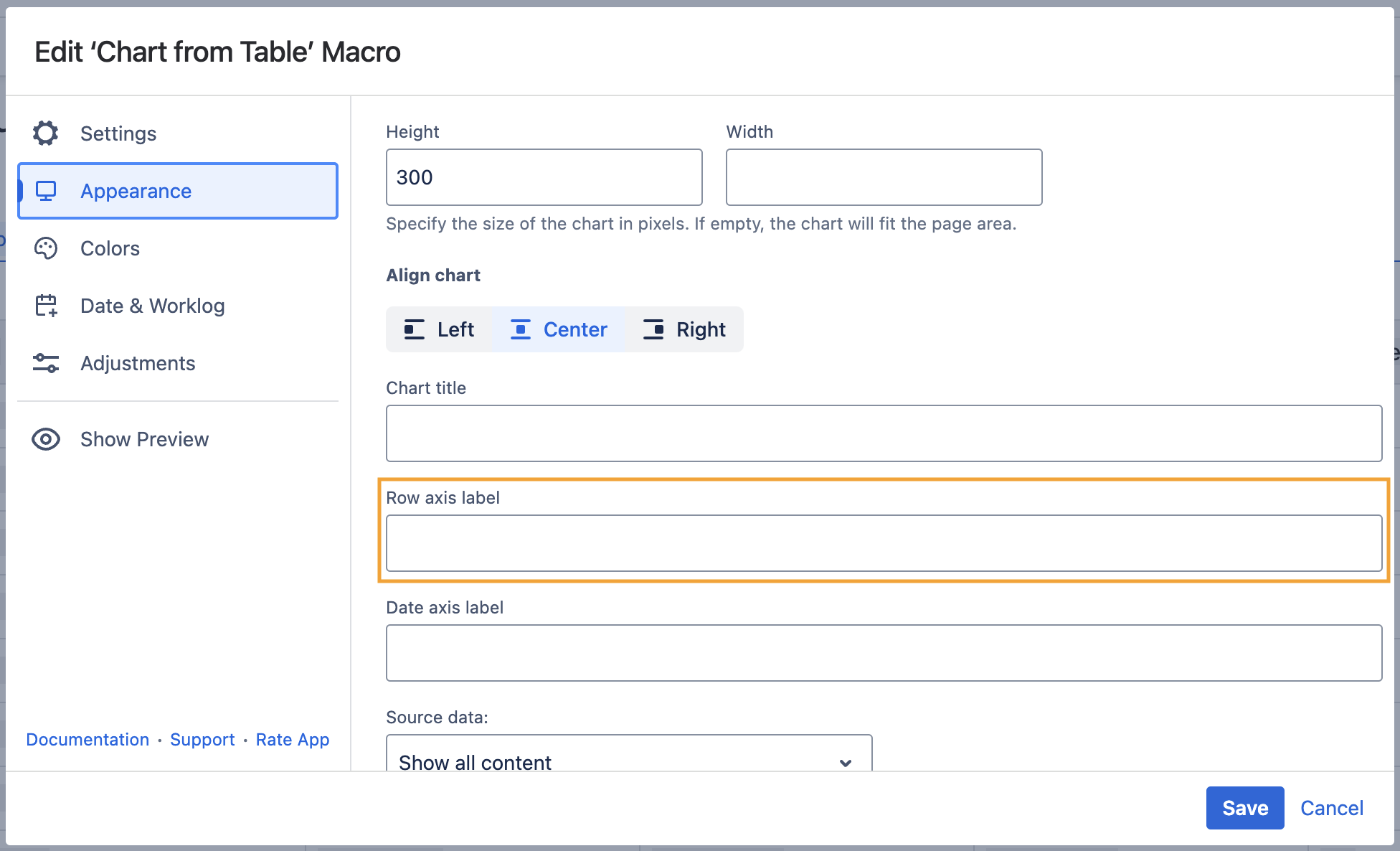Click the Show Preview eye icon
This screenshot has width=1400, height=851.
pos(46,439)
